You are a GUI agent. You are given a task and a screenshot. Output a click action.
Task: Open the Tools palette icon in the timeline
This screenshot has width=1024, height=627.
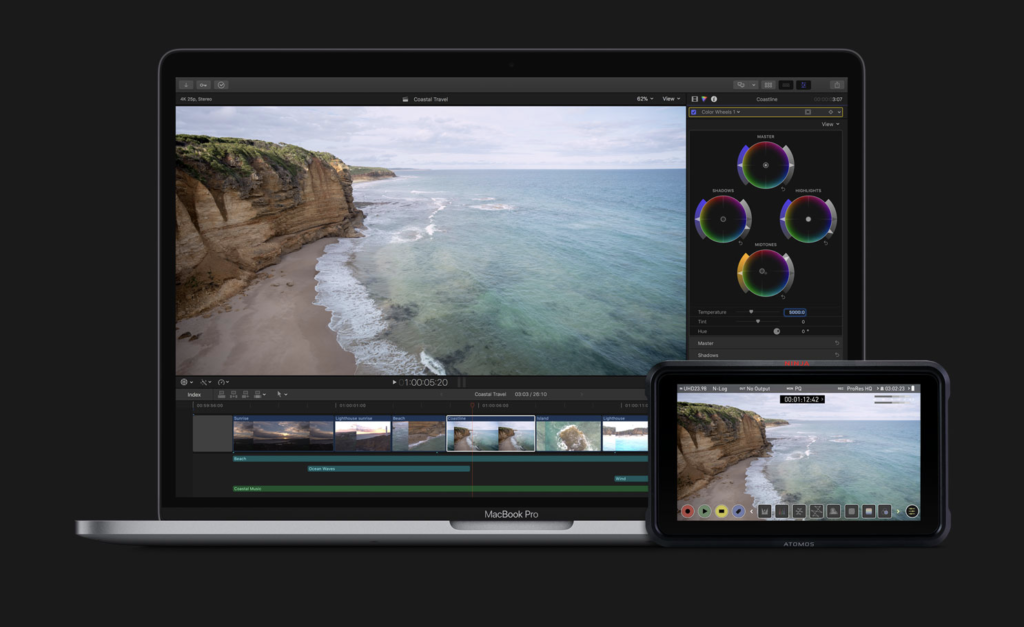click(280, 394)
